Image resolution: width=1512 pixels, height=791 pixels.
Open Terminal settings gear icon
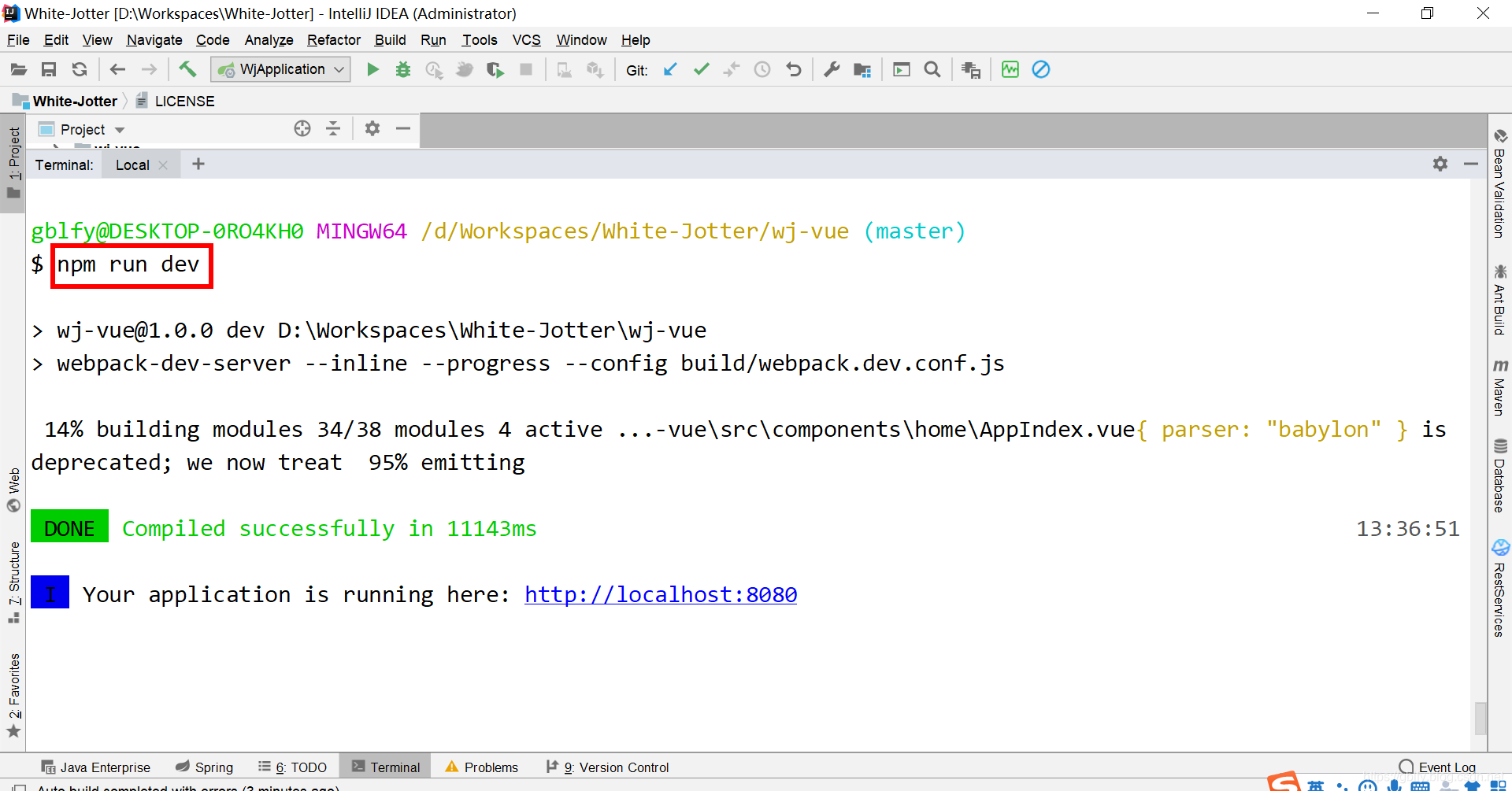pos(1440,164)
